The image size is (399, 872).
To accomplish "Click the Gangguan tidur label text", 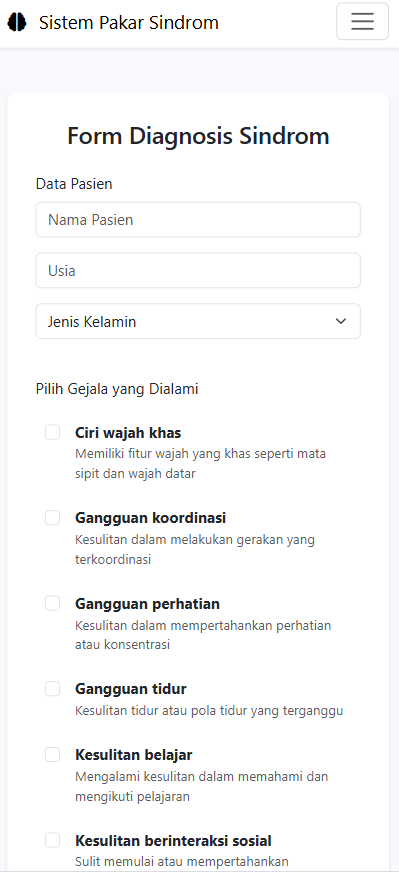I will pyautogui.click(x=131, y=690).
